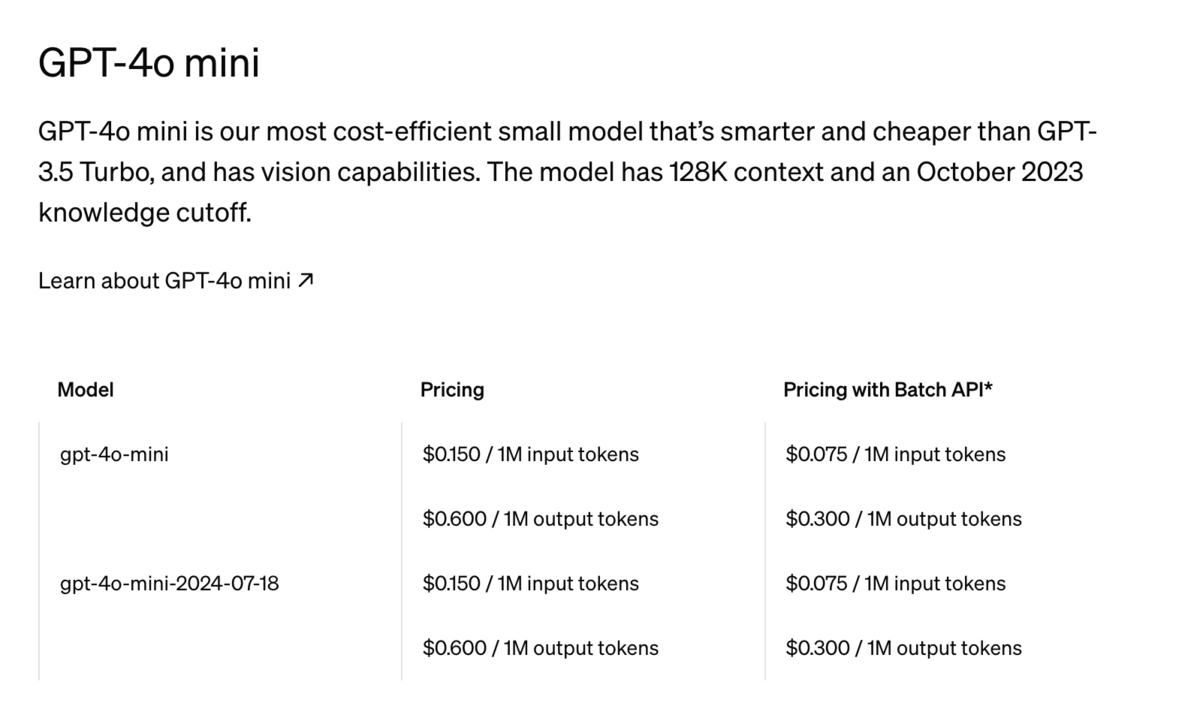Click the arrow icon after Learn about GPT-4o mini
The width and height of the screenshot is (1200, 706).
(x=306, y=281)
